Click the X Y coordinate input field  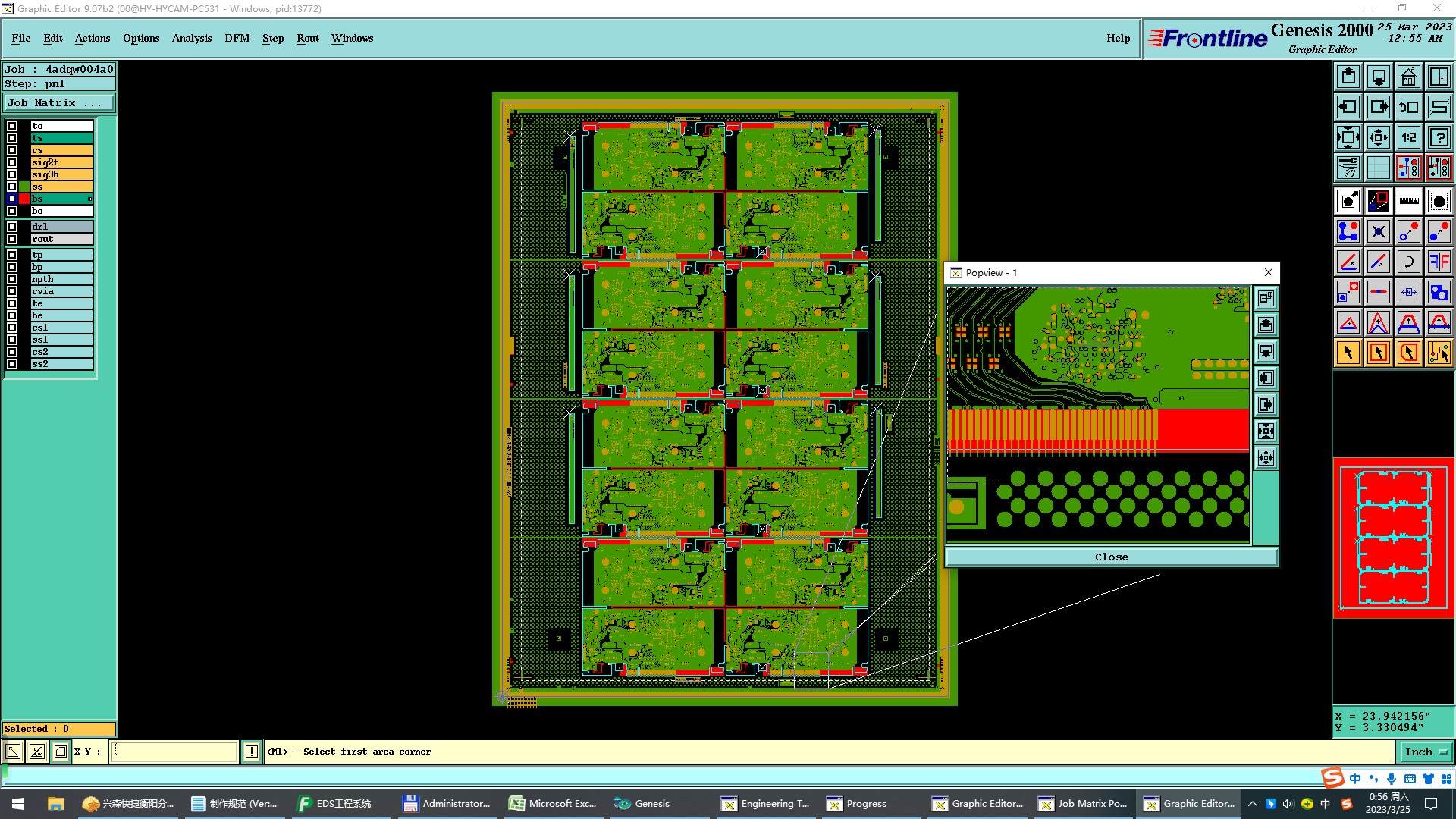tap(174, 752)
